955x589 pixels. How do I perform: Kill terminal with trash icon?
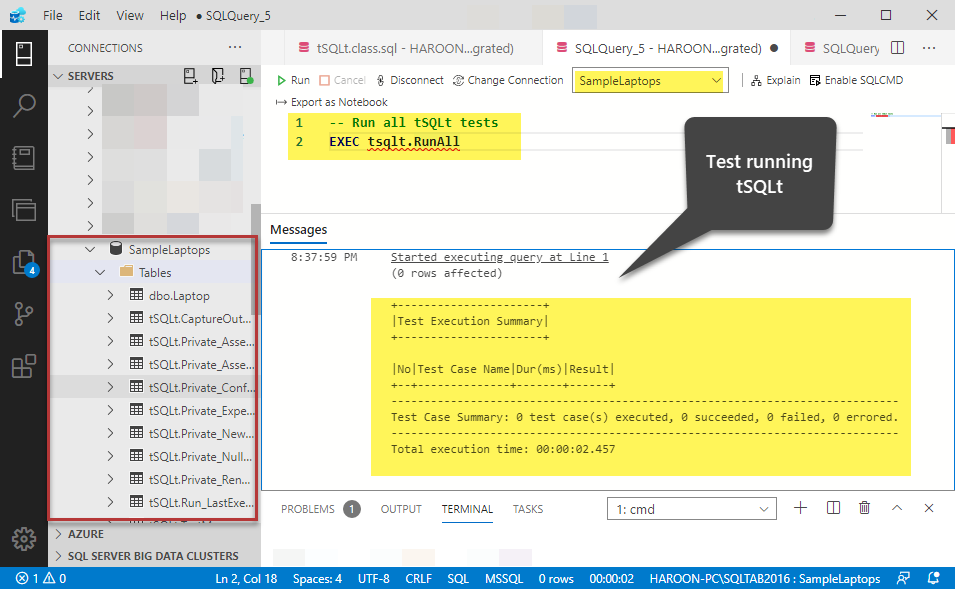(x=864, y=508)
